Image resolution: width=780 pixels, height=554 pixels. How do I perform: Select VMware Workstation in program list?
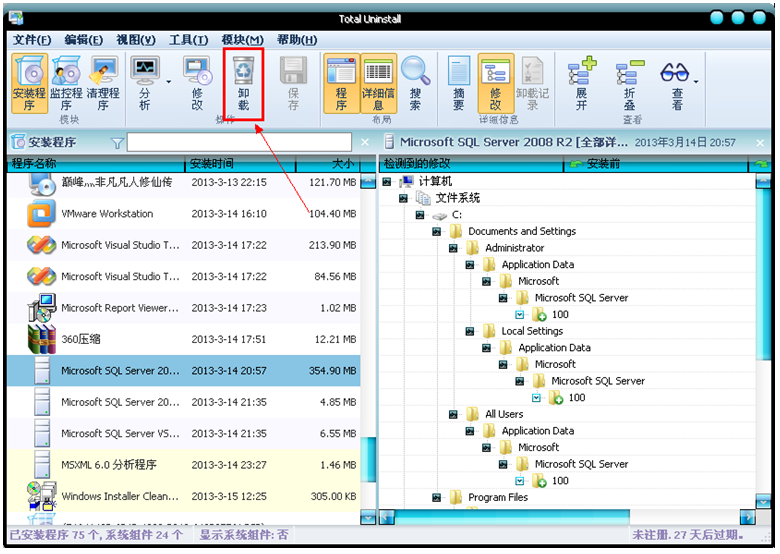click(x=184, y=214)
